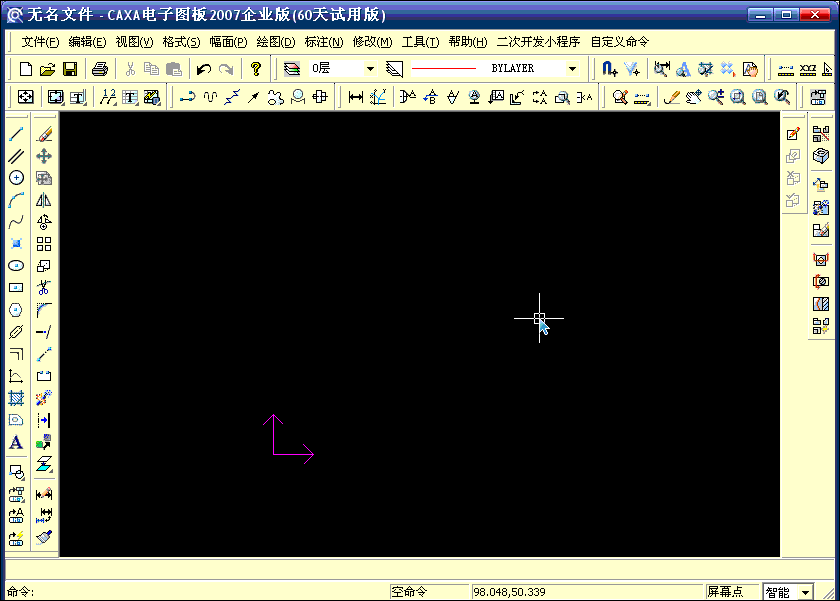Select the Ellipse drawing tool
The width and height of the screenshot is (840, 601).
tap(16, 266)
